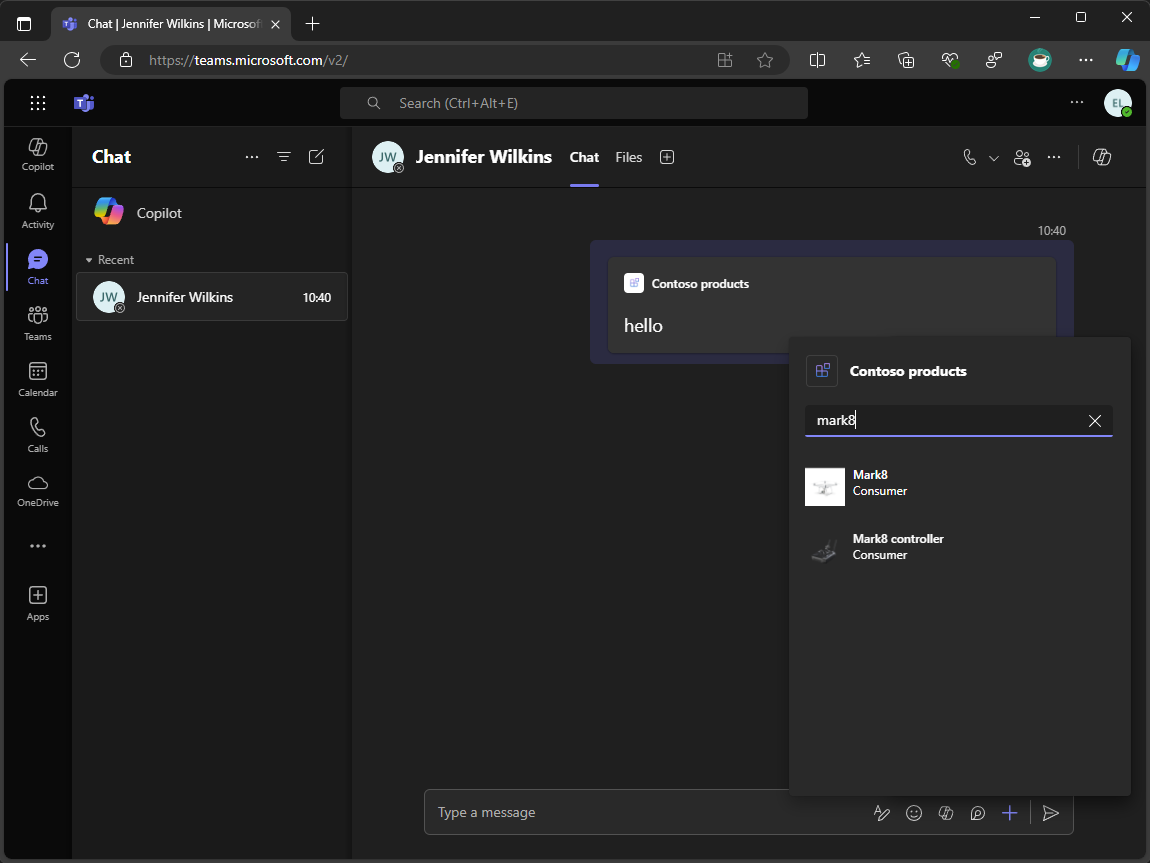Open the Teams section
Viewport: 1150px width, 863px height.
[x=37, y=323]
